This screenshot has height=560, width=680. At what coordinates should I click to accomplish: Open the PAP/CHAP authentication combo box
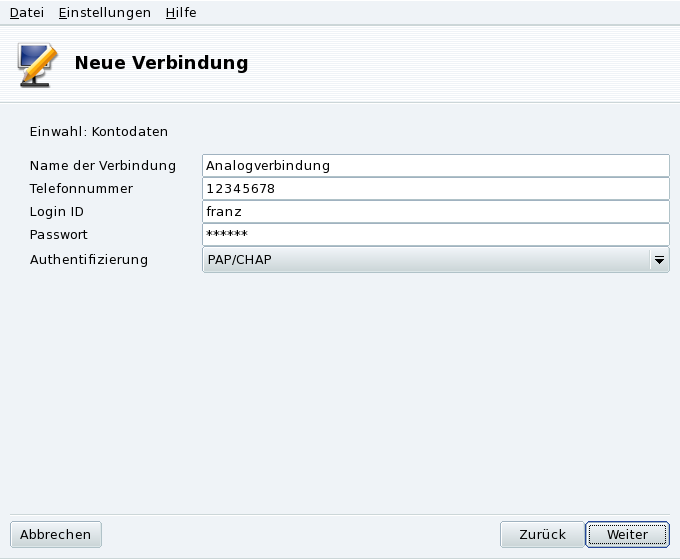(x=425, y=260)
